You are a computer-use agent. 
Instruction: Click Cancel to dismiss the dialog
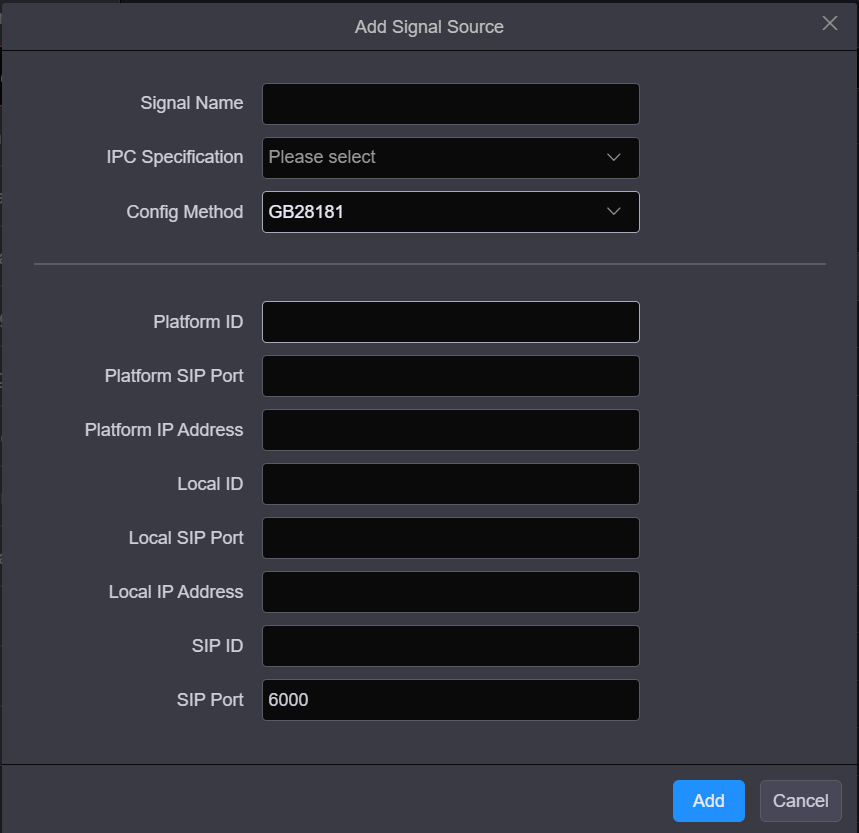click(800, 800)
